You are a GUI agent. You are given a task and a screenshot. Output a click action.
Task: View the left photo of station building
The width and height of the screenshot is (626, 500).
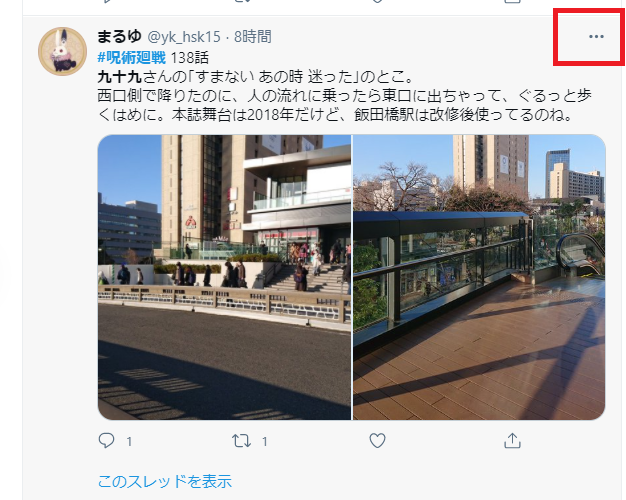(224, 277)
